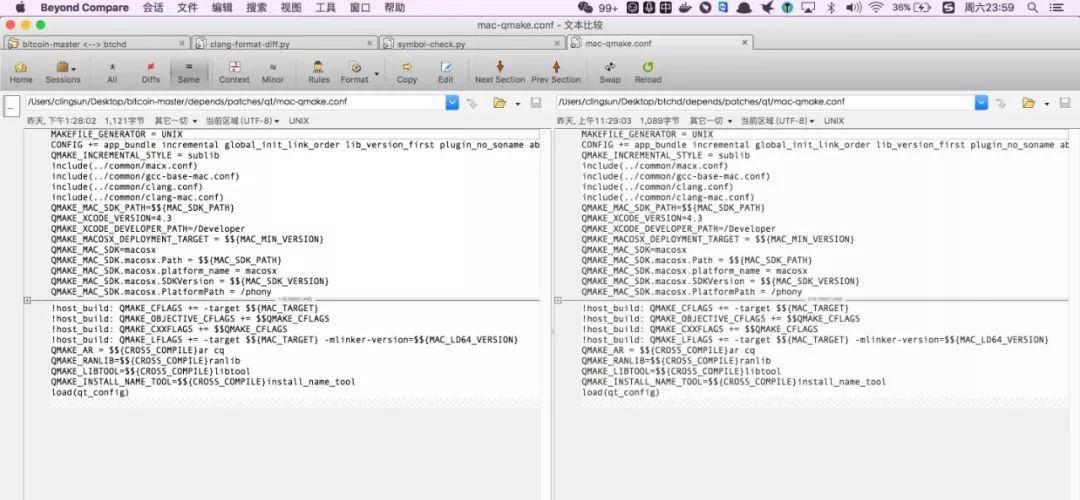Open left path history dropdown

452,102
